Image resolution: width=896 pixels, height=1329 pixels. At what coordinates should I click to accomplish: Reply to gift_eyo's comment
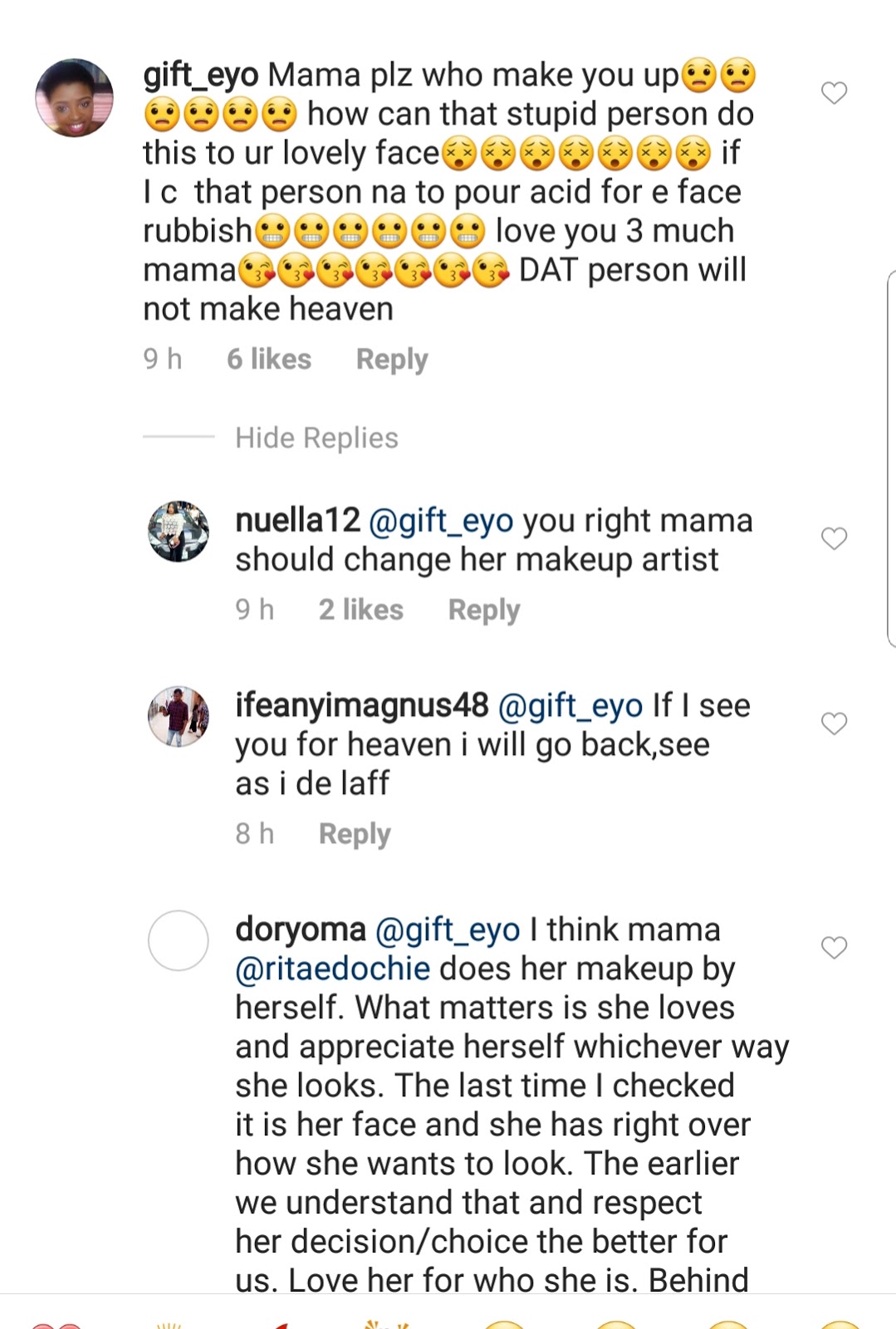[x=392, y=359]
